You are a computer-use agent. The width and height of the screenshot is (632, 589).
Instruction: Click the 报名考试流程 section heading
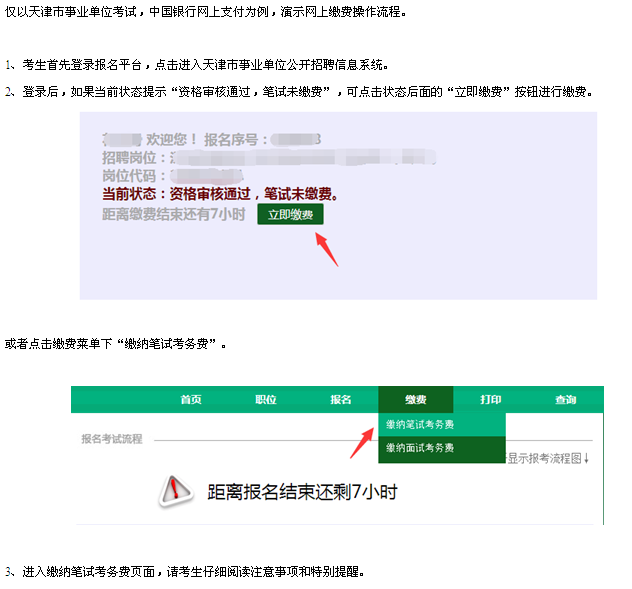pyautogui.click(x=112, y=439)
